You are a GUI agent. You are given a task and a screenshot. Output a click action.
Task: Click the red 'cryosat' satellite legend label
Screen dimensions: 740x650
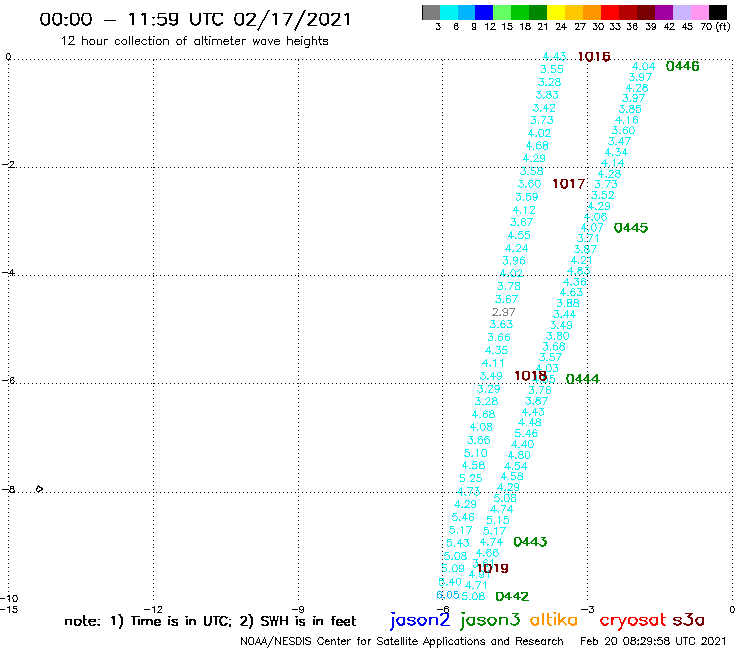click(633, 620)
